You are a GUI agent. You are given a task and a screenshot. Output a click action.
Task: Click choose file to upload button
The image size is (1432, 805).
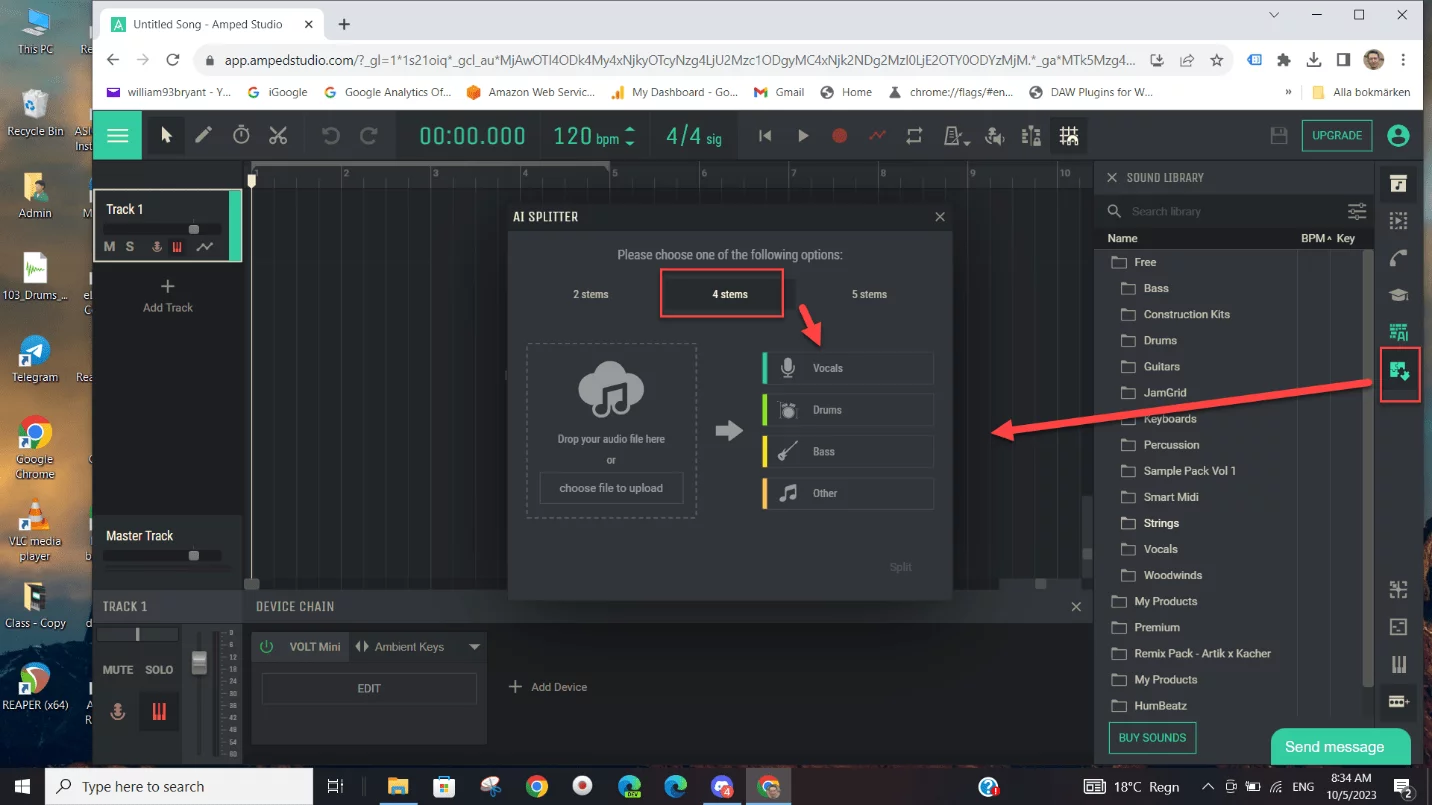click(x=611, y=488)
